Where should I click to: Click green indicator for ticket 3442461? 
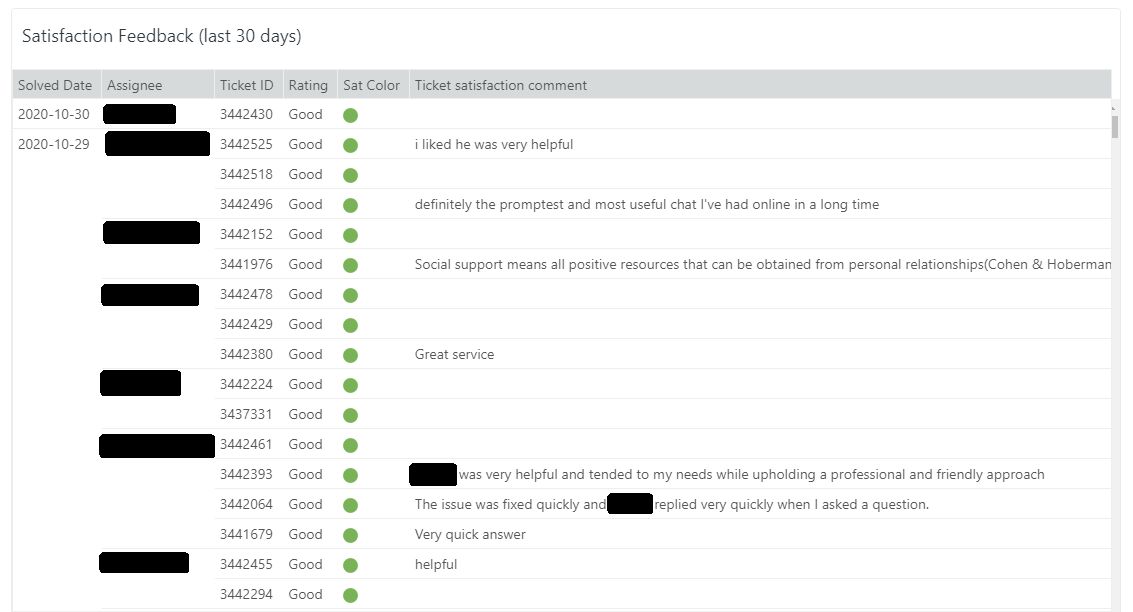(350, 445)
